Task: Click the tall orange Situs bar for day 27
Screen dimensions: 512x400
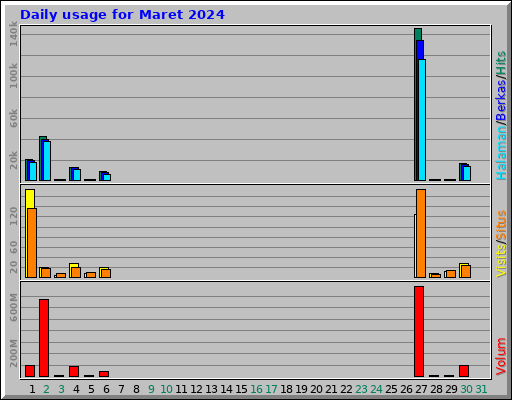Action: click(421, 233)
